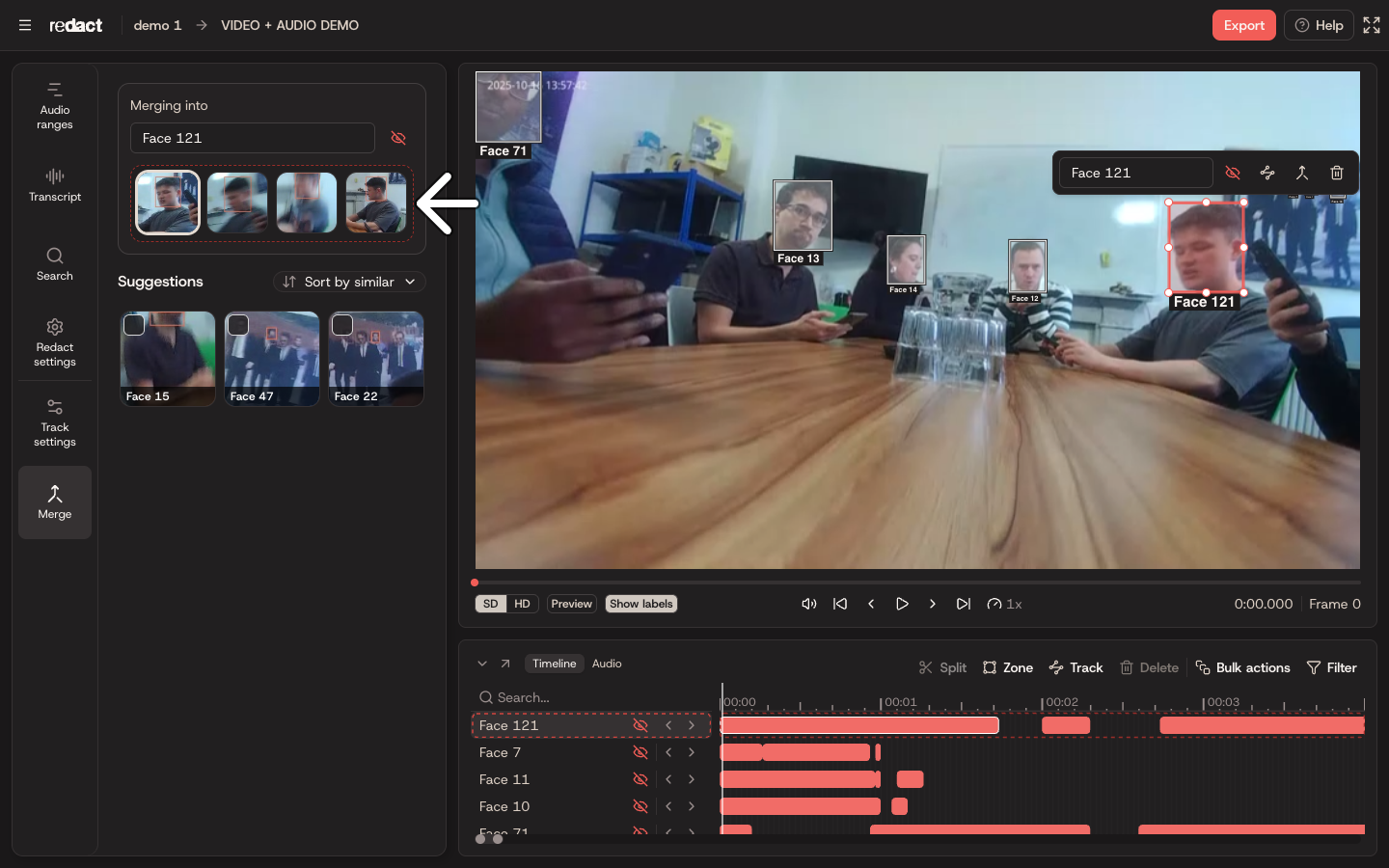The height and width of the screenshot is (868, 1389).
Task: Open Track settings in sidebar
Action: tap(55, 422)
